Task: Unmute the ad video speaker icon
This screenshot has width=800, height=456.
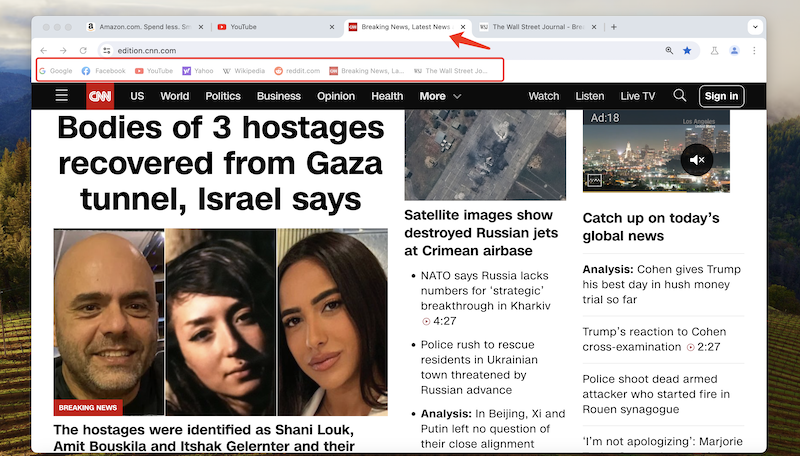Action: 697,160
